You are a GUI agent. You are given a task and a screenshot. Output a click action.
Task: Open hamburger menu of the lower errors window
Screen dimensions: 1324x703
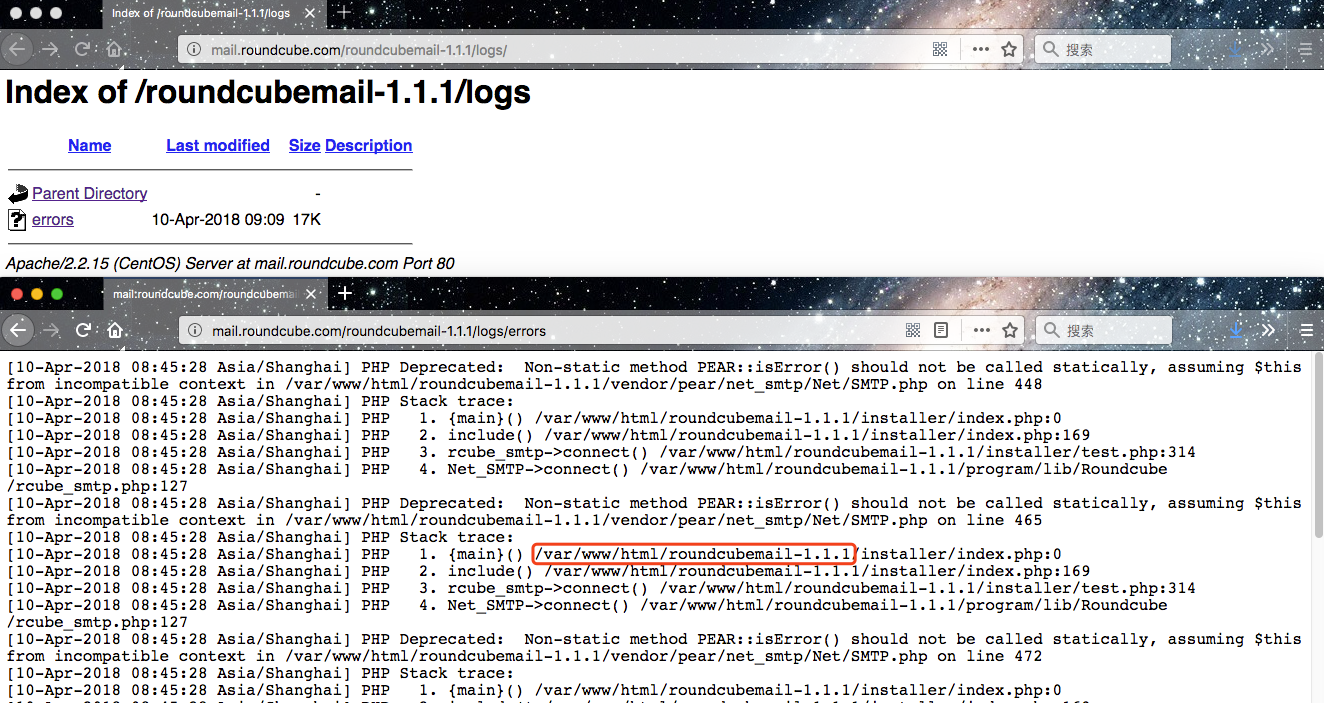(1305, 330)
